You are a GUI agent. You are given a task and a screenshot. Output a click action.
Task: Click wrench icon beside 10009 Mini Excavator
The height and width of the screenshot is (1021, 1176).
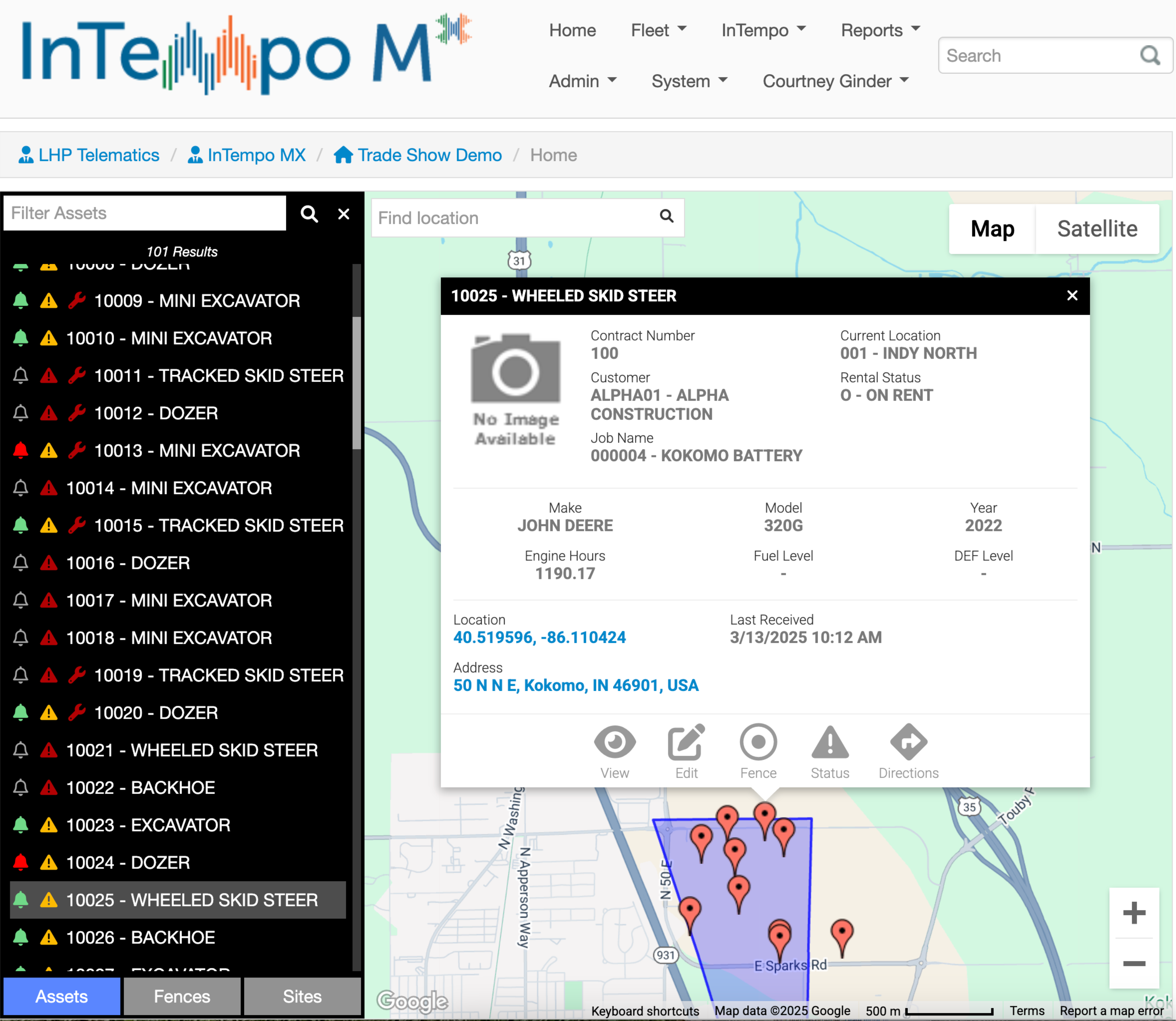pyautogui.click(x=77, y=300)
